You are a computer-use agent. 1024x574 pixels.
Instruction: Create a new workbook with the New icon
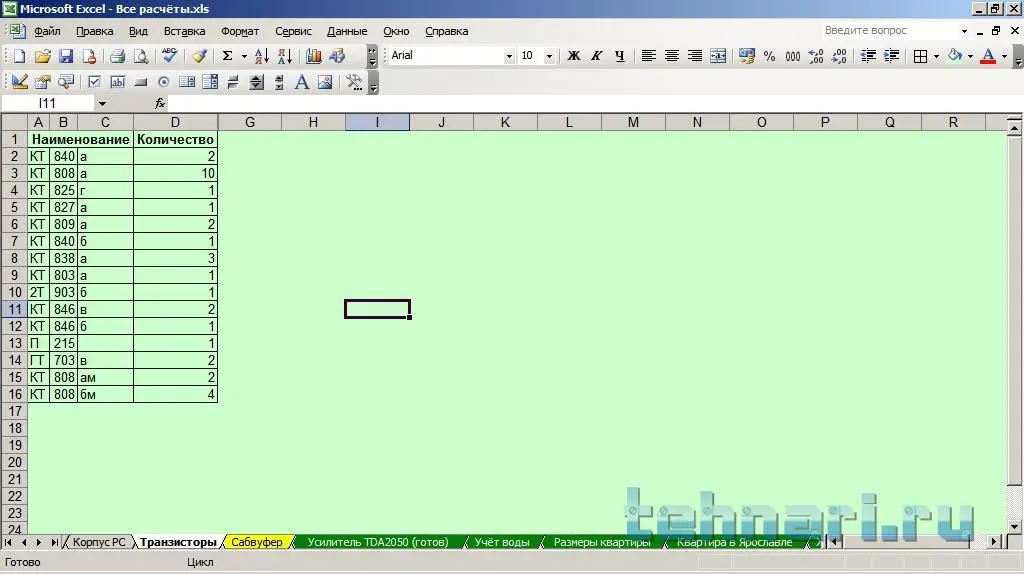[19, 56]
